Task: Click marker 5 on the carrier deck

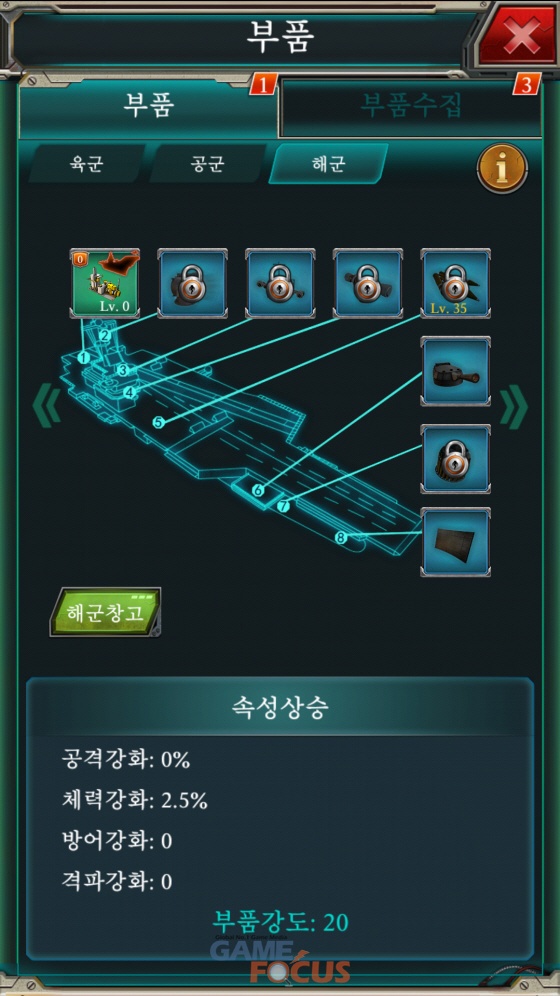Action: [x=159, y=422]
